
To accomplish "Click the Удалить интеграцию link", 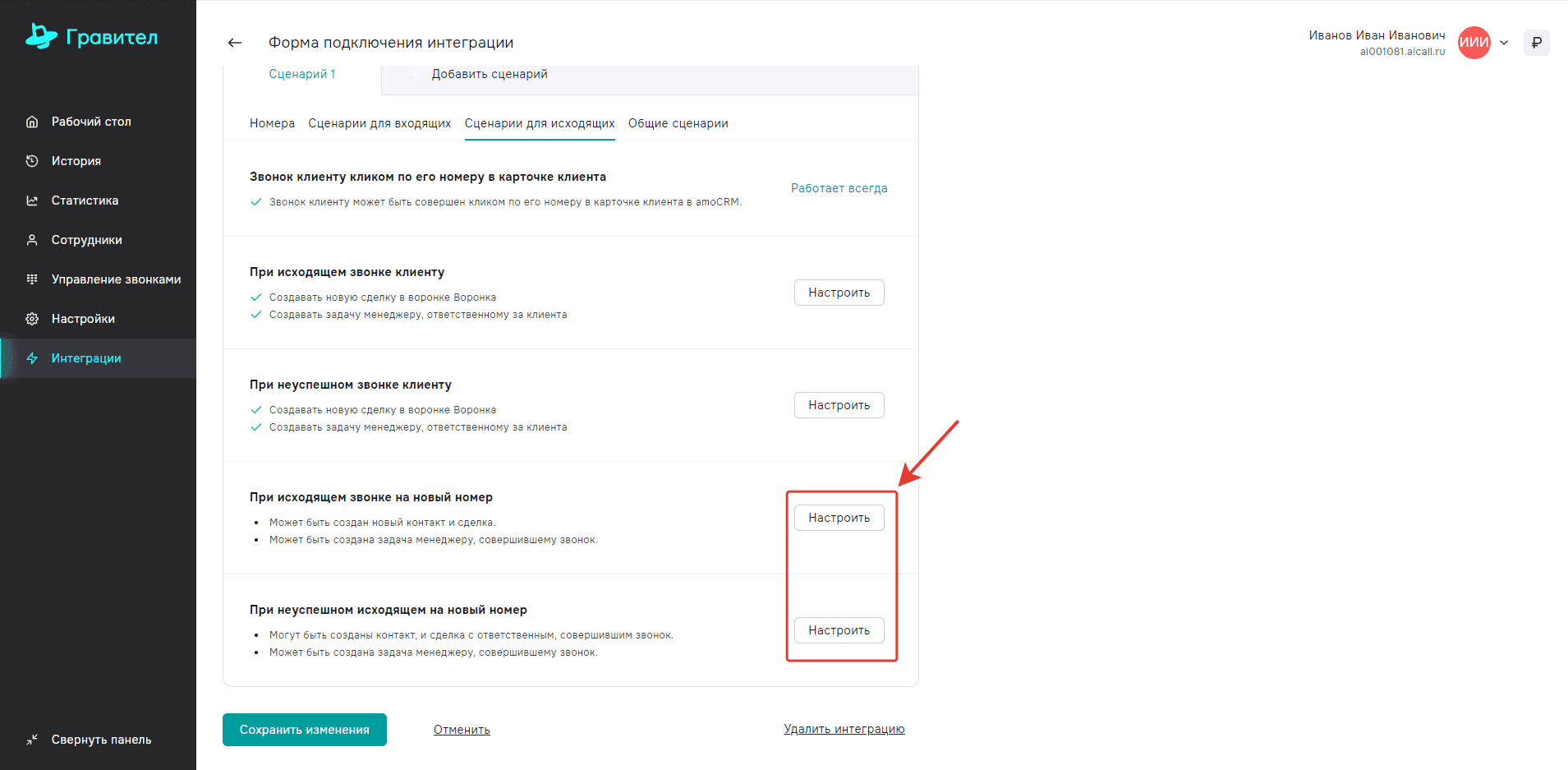I will tap(844, 729).
